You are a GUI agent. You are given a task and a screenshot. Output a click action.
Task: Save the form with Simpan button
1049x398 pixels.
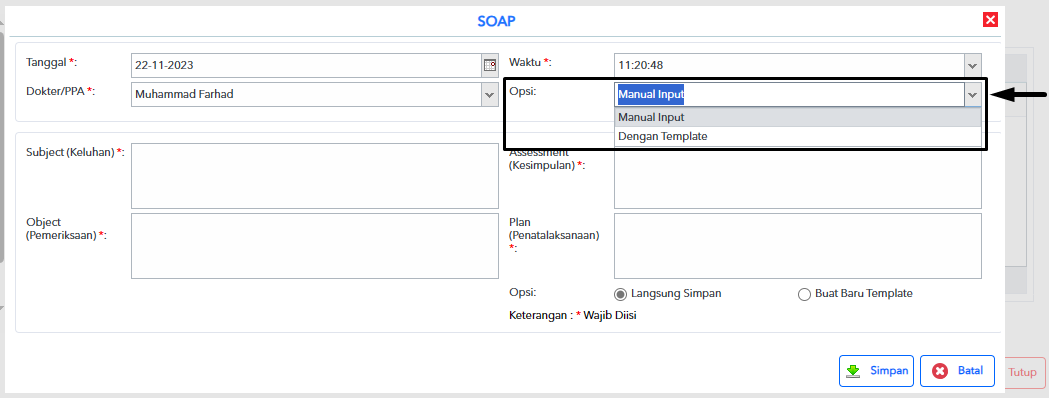[876, 371]
